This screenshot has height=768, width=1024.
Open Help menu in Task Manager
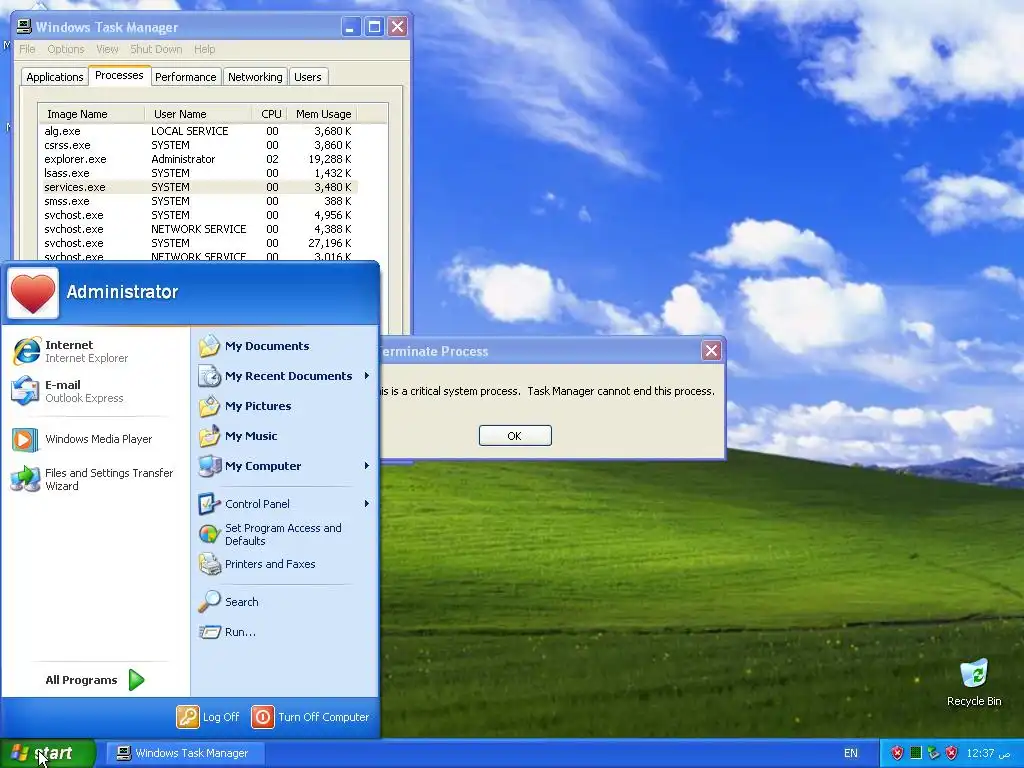pyautogui.click(x=204, y=49)
